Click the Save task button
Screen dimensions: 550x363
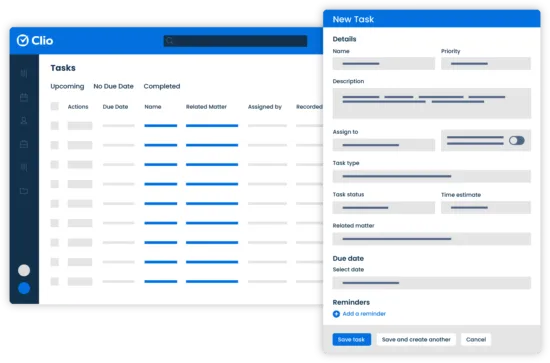click(351, 340)
